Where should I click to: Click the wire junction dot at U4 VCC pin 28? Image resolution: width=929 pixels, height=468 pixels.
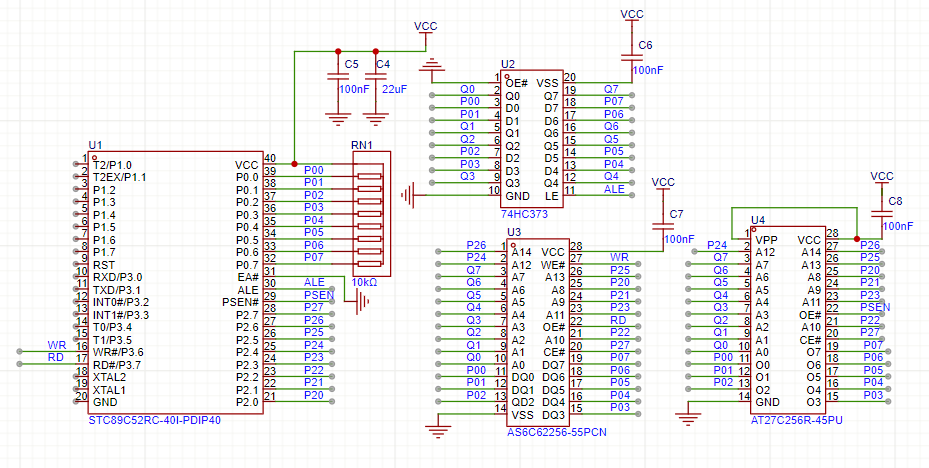(x=857, y=239)
